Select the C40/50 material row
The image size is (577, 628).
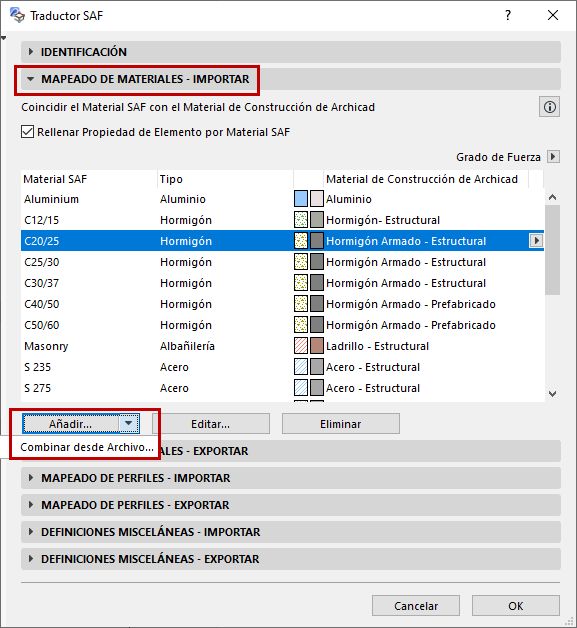282,304
